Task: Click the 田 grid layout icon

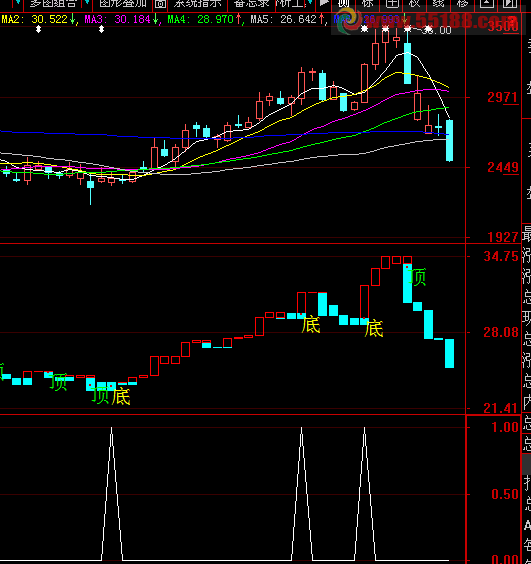Action: pos(391,4)
